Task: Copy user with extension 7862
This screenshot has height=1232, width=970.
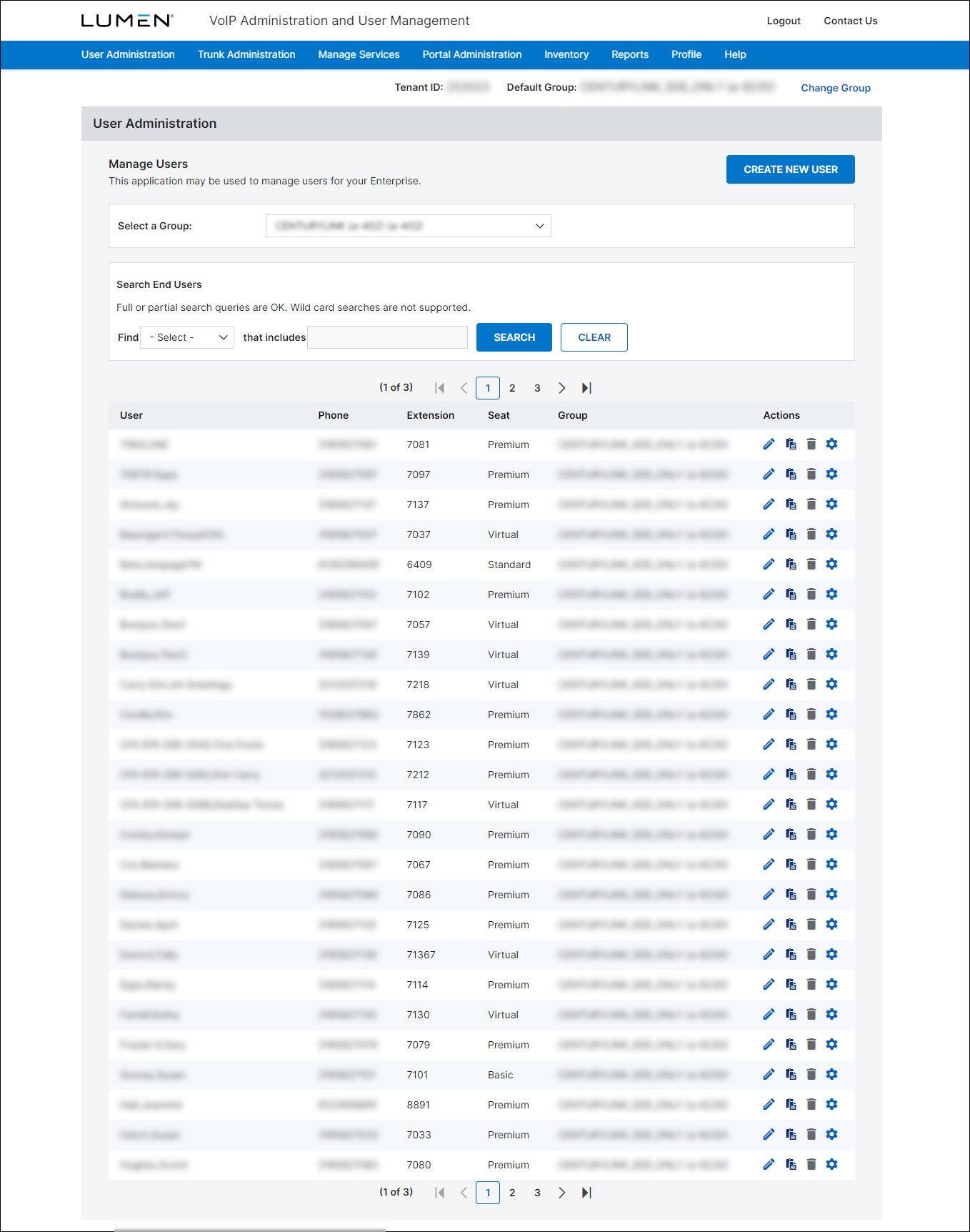Action: (791, 715)
